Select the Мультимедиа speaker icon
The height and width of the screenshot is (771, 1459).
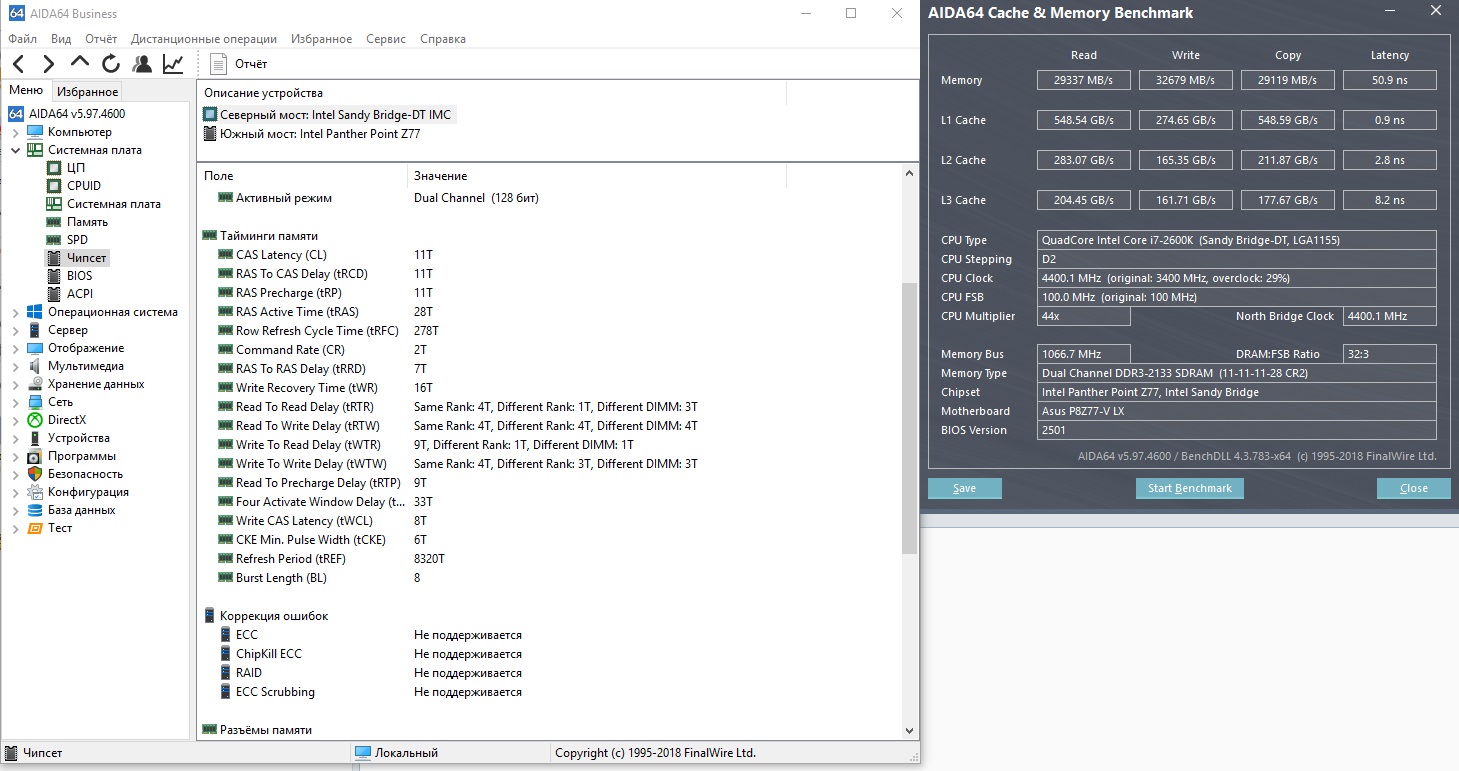pyautogui.click(x=35, y=366)
